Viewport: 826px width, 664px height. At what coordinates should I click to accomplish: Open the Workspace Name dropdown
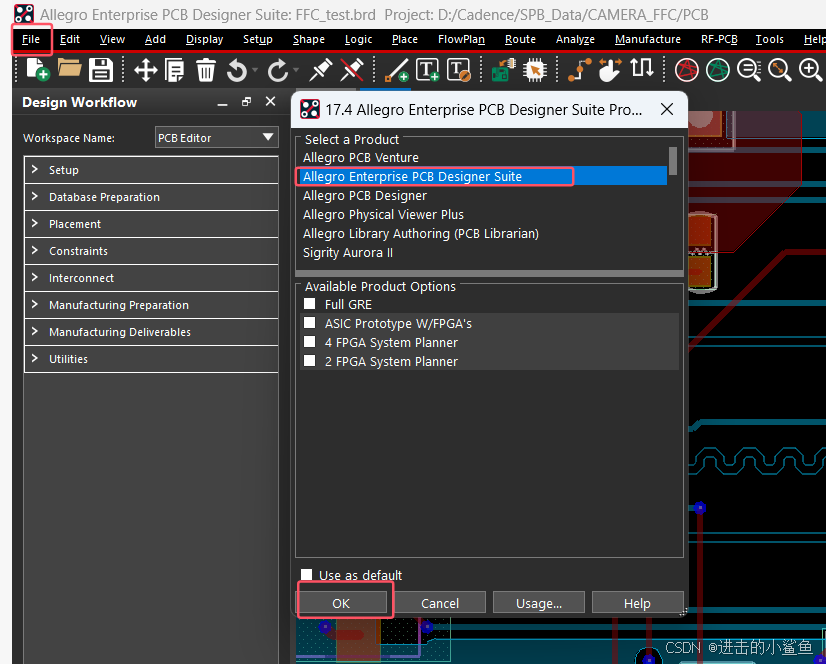pyautogui.click(x=217, y=138)
